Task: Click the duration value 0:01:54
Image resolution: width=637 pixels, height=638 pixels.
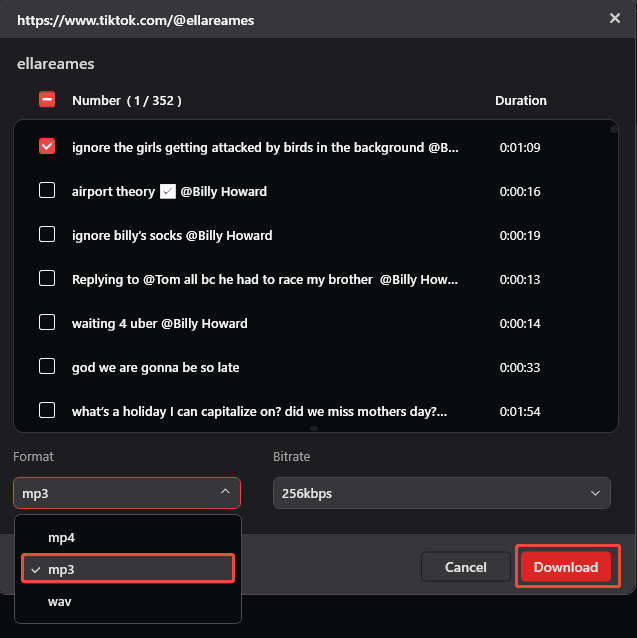Action: pyautogui.click(x=520, y=411)
